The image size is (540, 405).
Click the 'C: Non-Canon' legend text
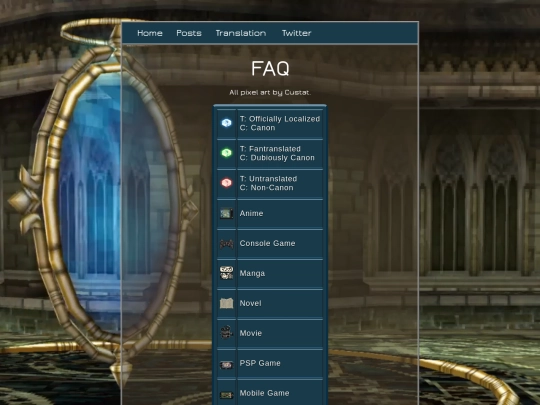[x=267, y=188]
